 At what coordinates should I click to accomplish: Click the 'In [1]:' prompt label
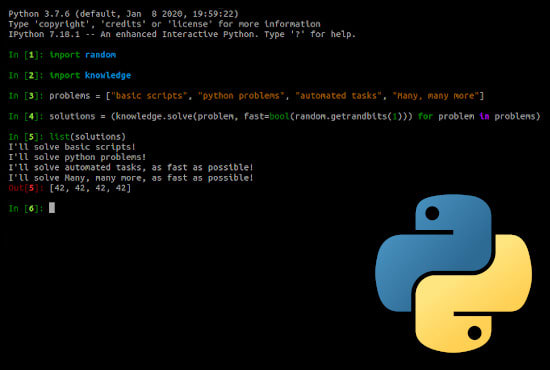[x=26, y=55]
